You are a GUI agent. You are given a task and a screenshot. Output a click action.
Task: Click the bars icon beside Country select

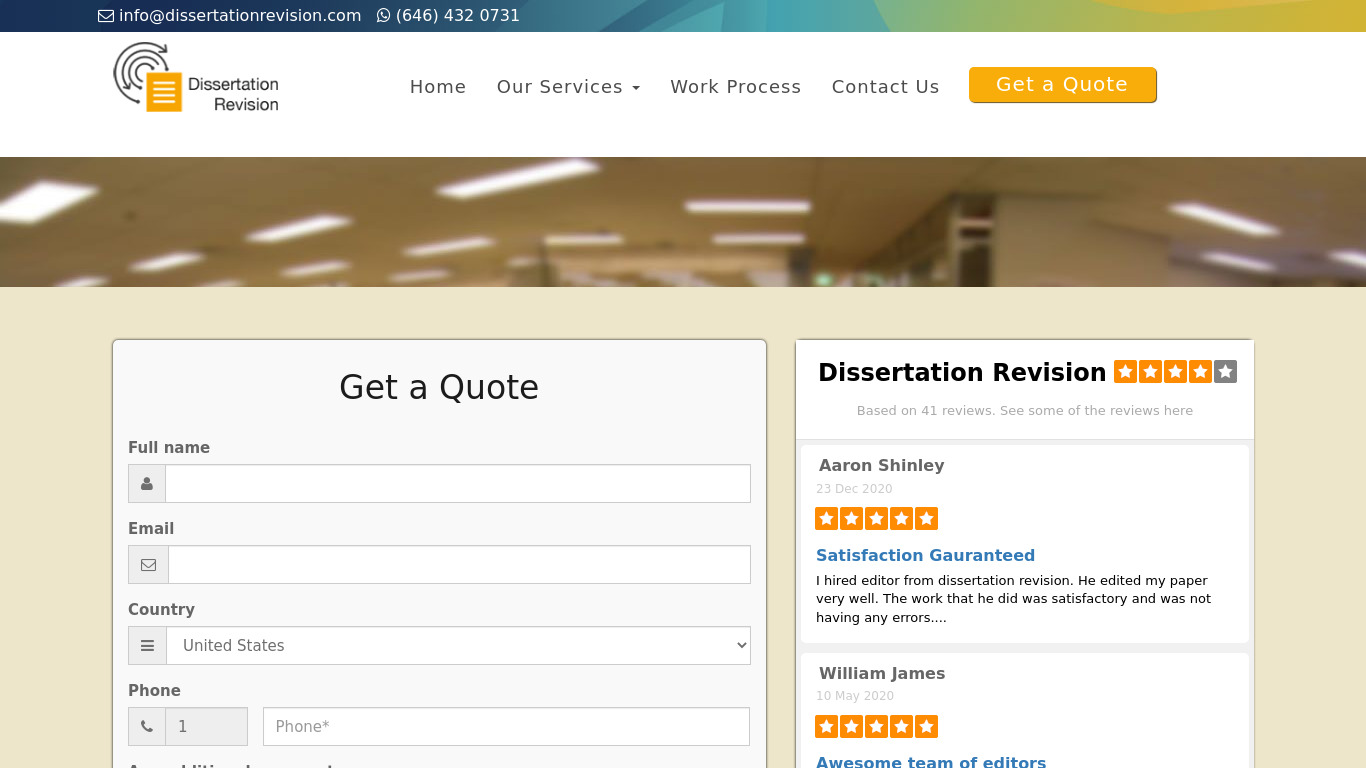pos(147,646)
